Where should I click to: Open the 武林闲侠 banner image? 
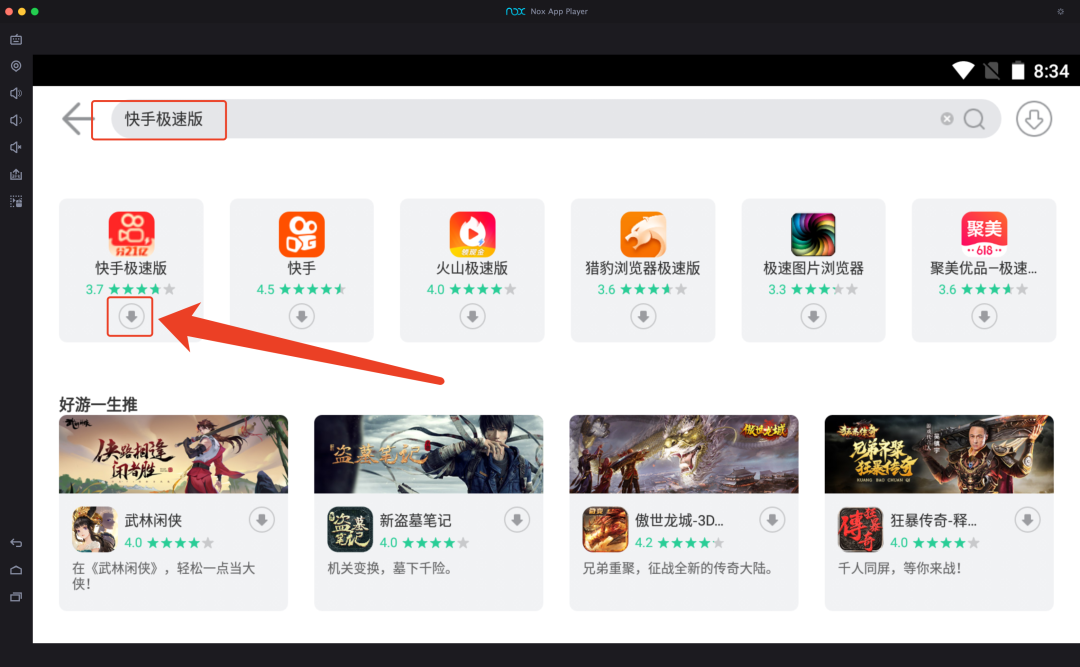coord(174,454)
